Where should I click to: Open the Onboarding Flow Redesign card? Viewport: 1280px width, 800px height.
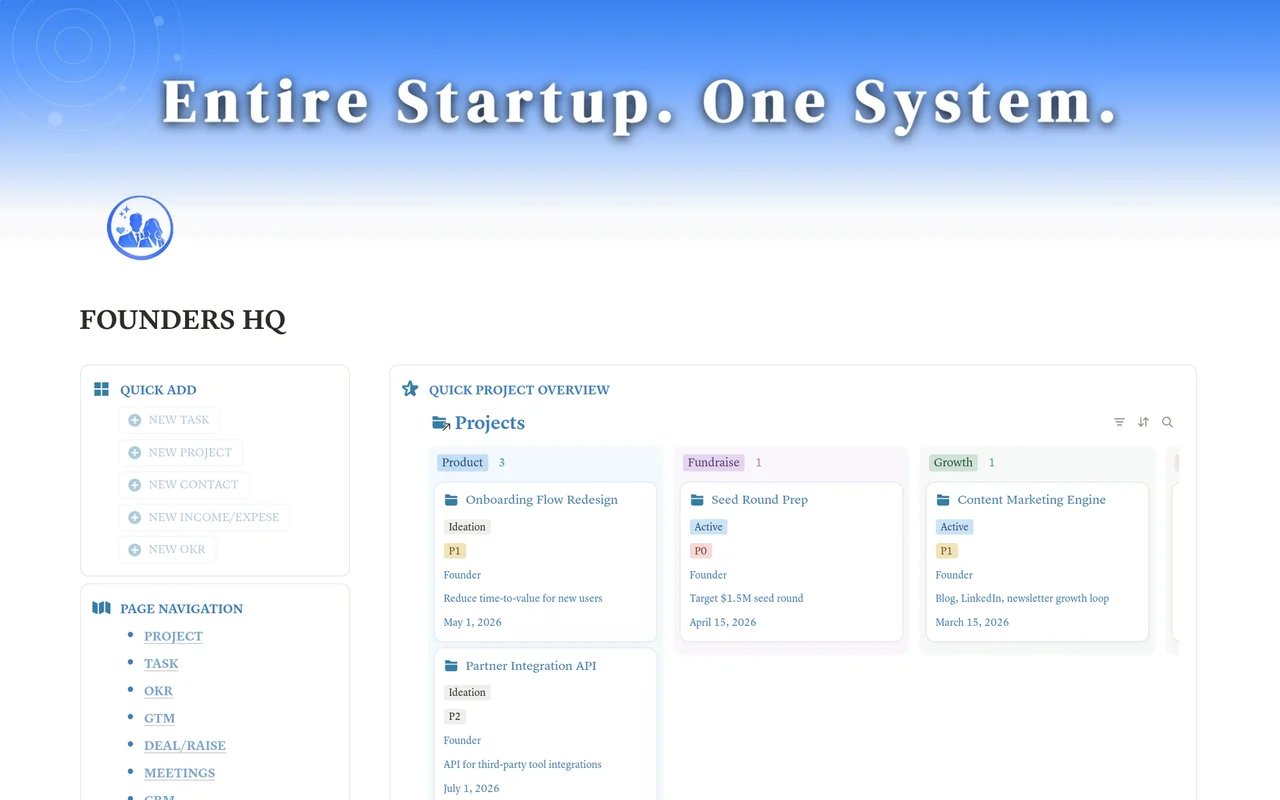click(x=545, y=562)
